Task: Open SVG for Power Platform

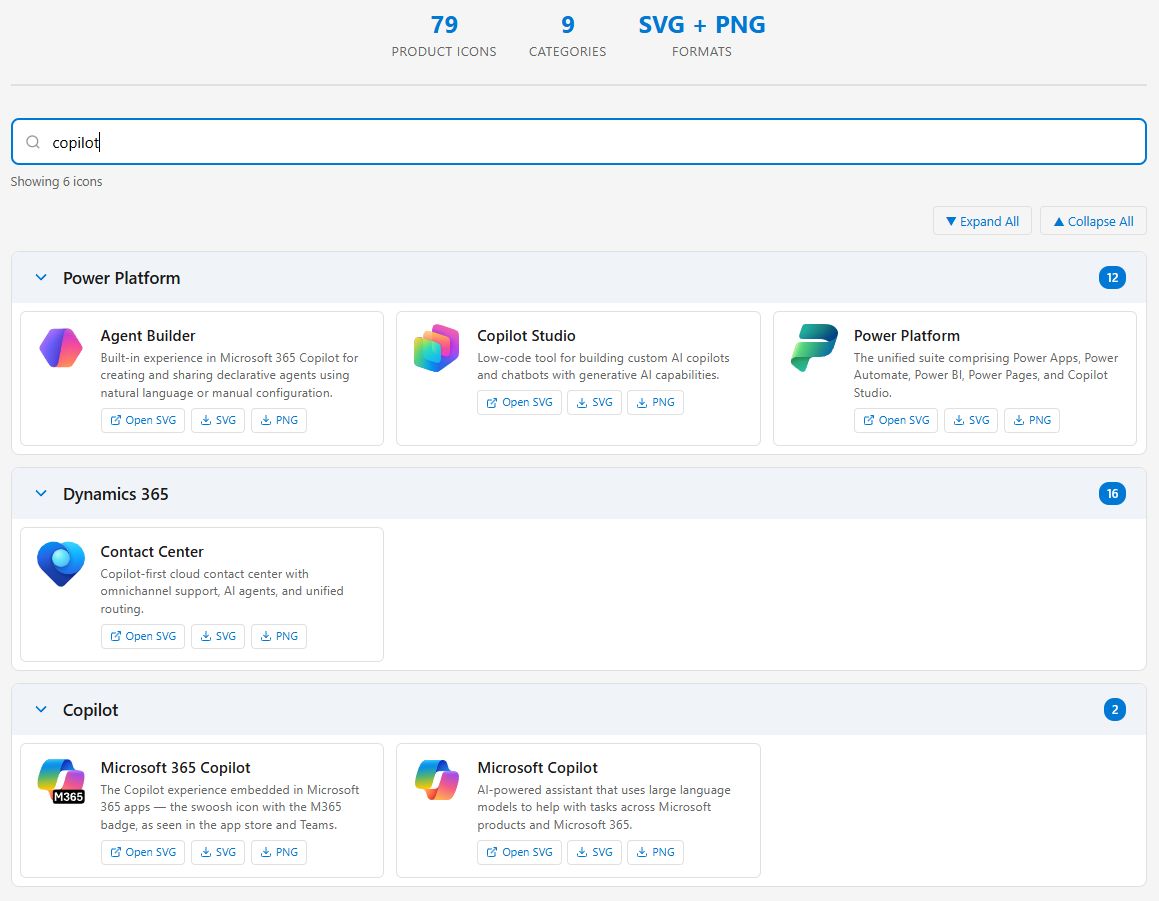Action: [x=896, y=421]
